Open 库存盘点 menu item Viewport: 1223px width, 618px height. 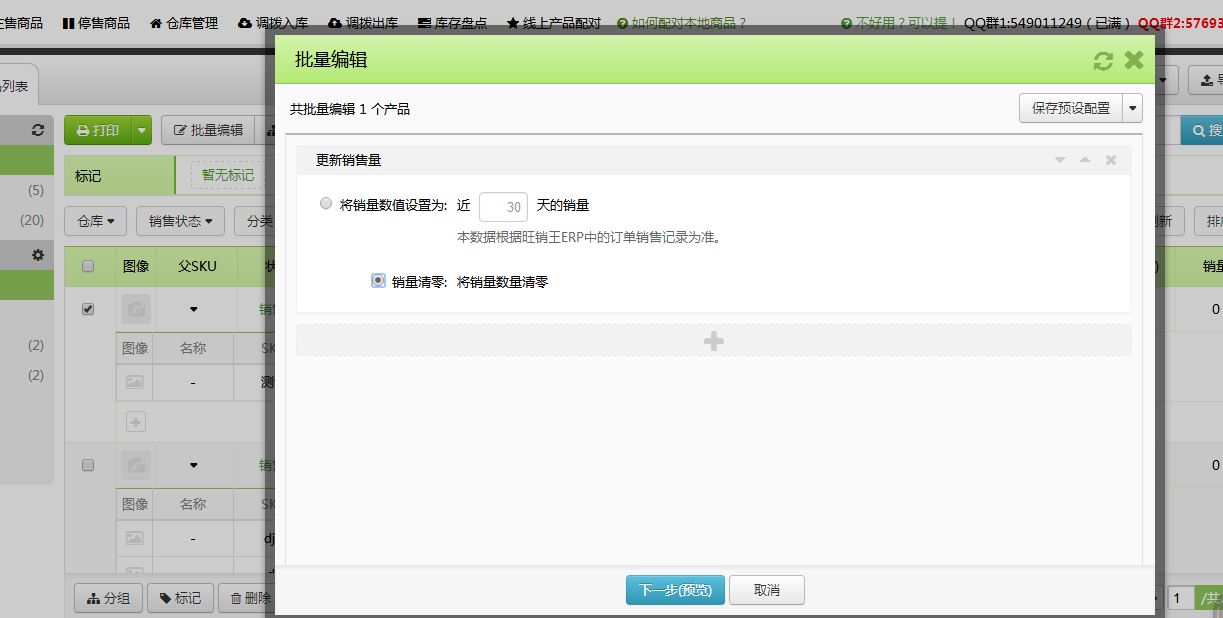click(452, 22)
